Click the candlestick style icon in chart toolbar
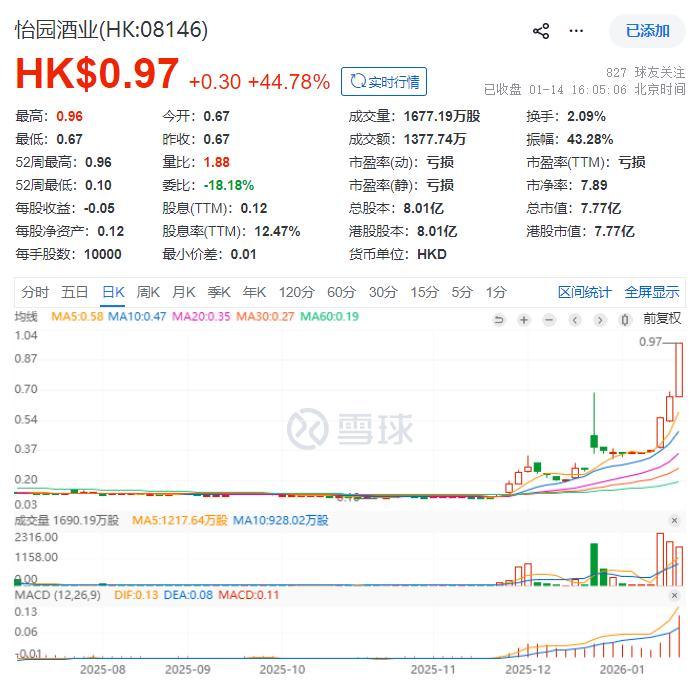 point(625,320)
